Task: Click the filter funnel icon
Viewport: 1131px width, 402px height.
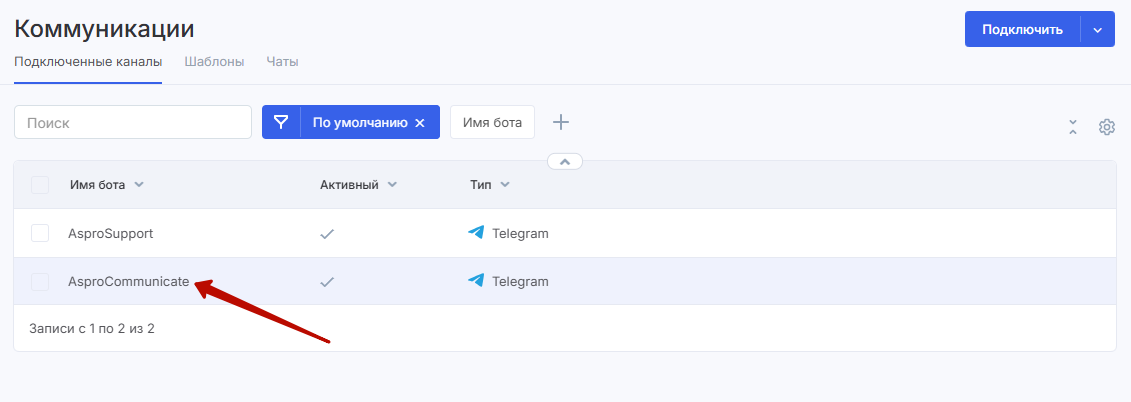Action: pyautogui.click(x=281, y=122)
